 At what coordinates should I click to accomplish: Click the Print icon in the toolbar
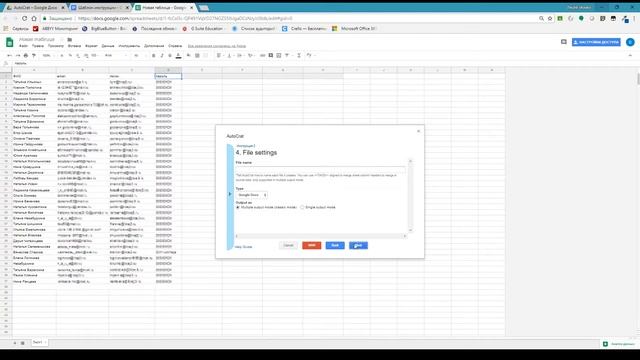pos(26,56)
